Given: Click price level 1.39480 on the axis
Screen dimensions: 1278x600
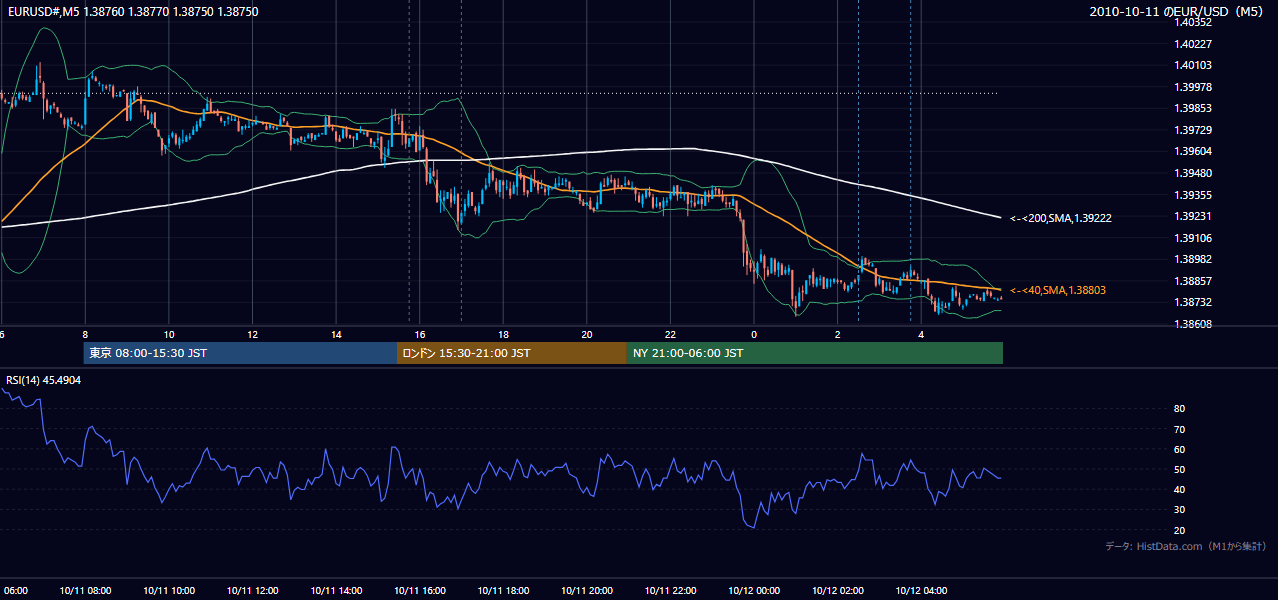Looking at the screenshot, I should tap(1193, 173).
